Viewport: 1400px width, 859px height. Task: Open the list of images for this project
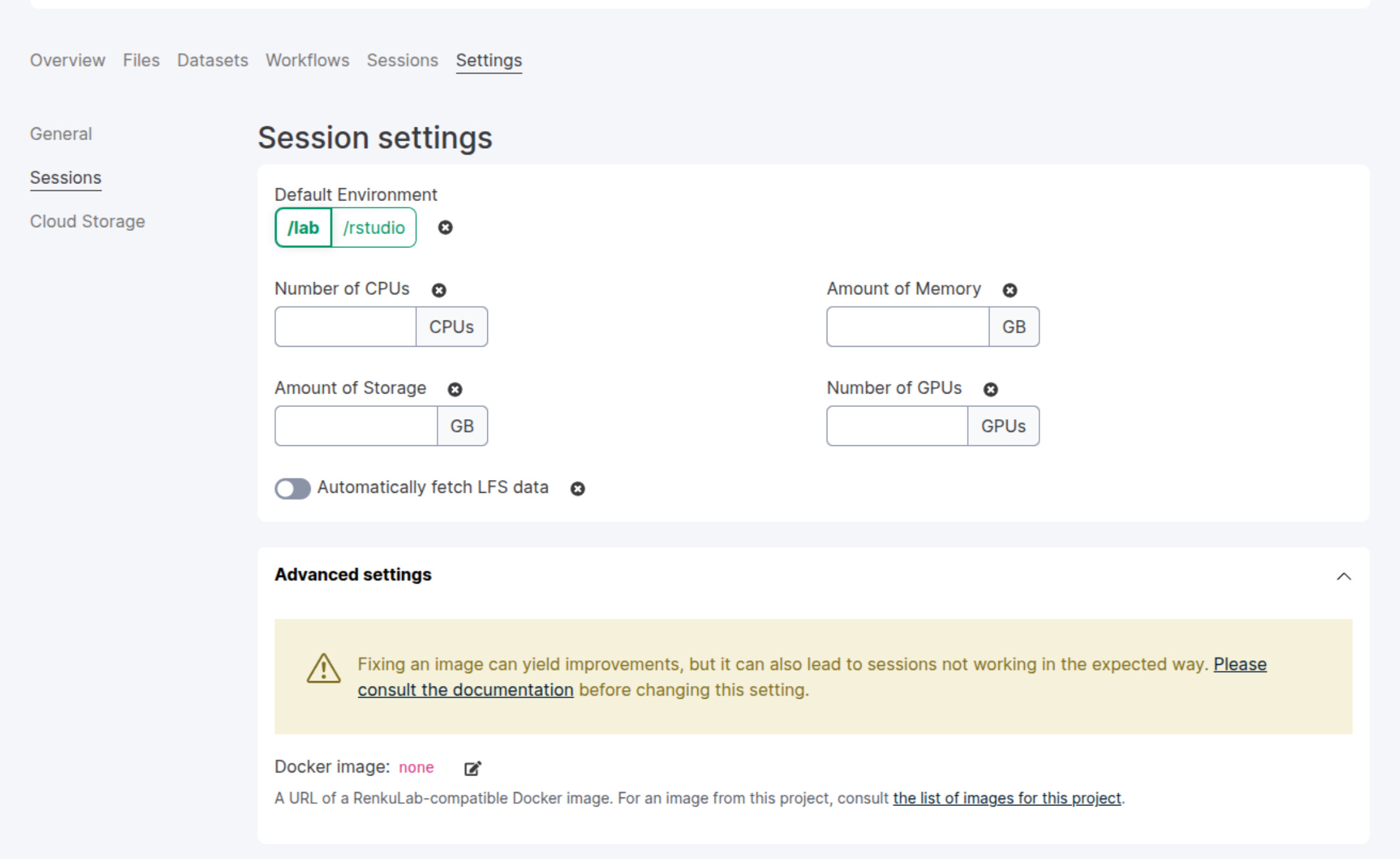(1006, 798)
